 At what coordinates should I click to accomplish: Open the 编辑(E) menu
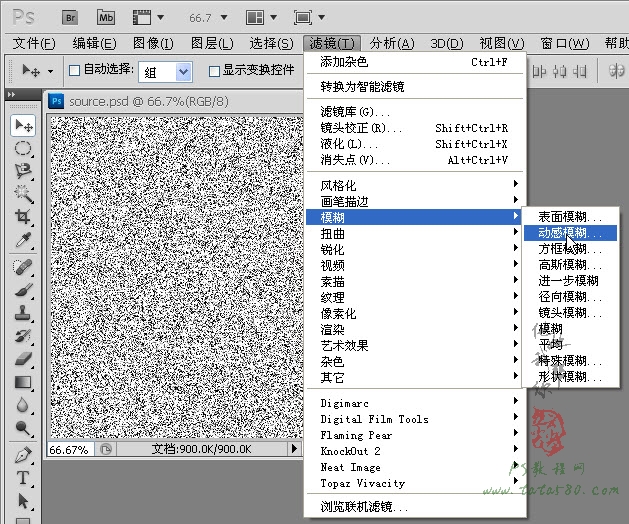[94, 43]
